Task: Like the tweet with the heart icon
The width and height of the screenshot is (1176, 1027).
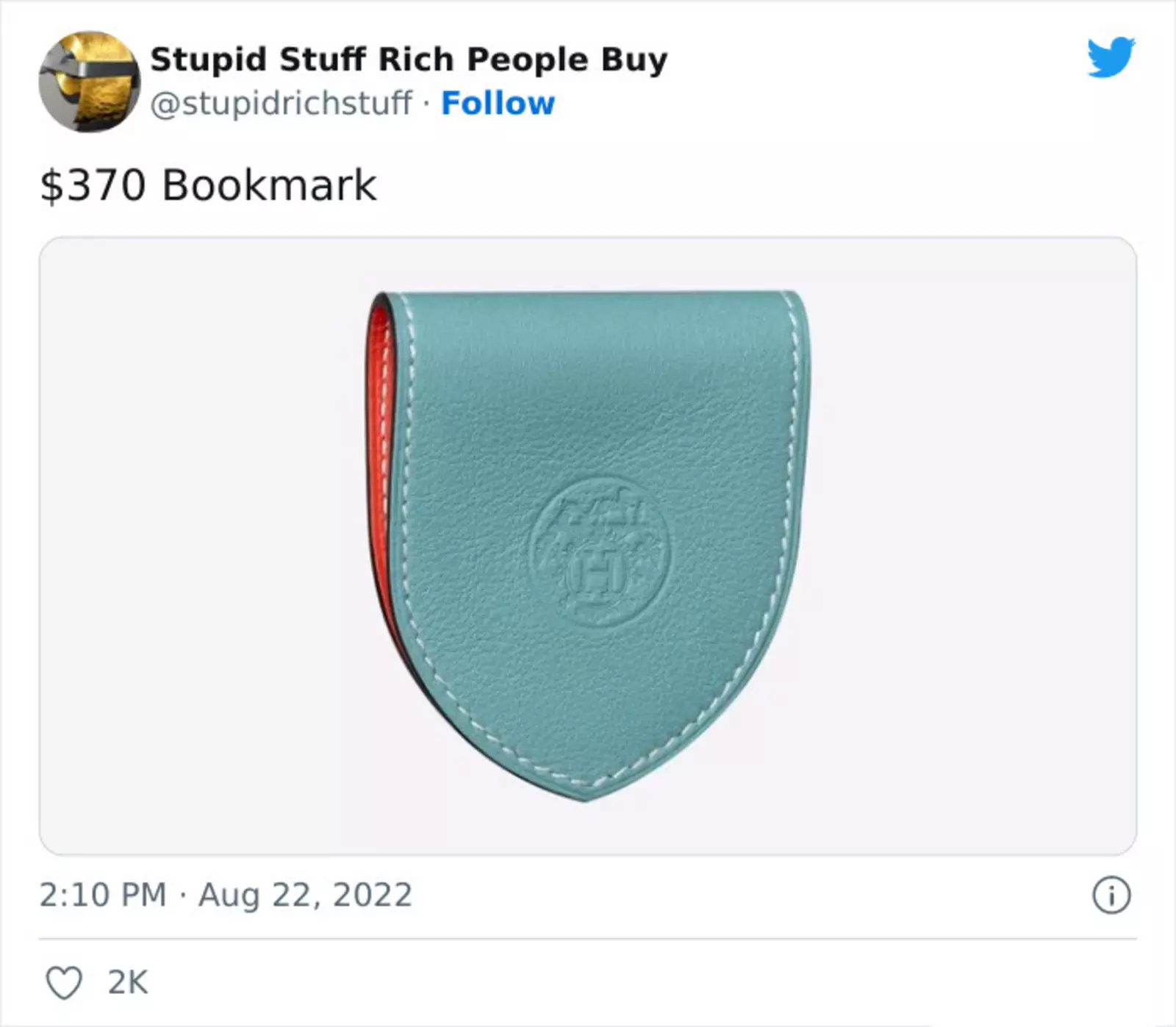Action: tap(64, 982)
